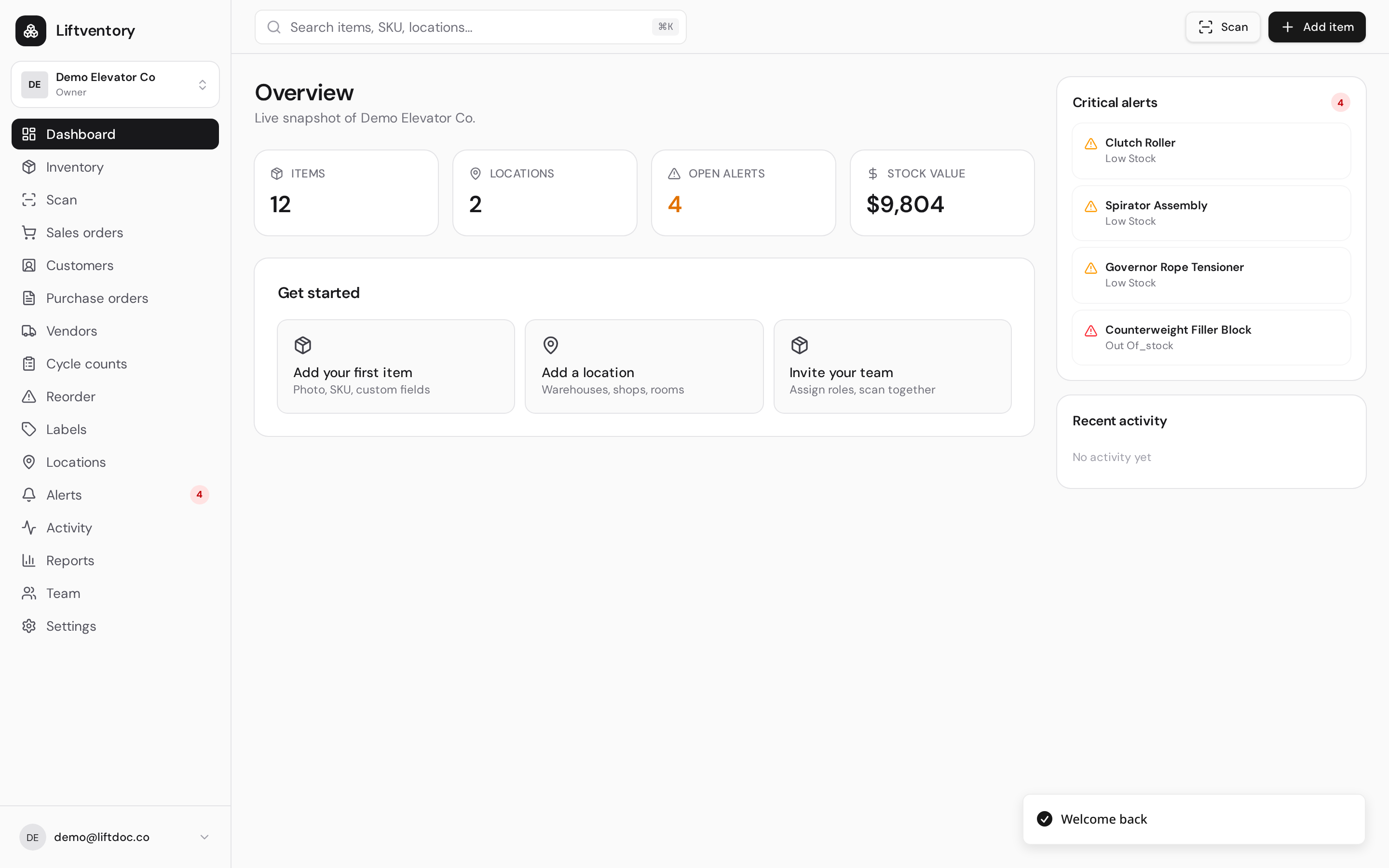Open the Spirator Assembly alert
The width and height of the screenshot is (1389, 868).
coord(1211,213)
